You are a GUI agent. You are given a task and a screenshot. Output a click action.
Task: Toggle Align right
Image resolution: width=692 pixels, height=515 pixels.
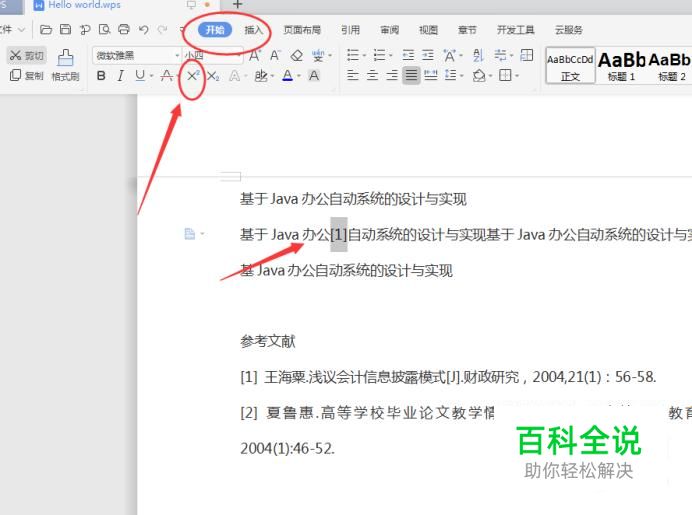pos(392,75)
